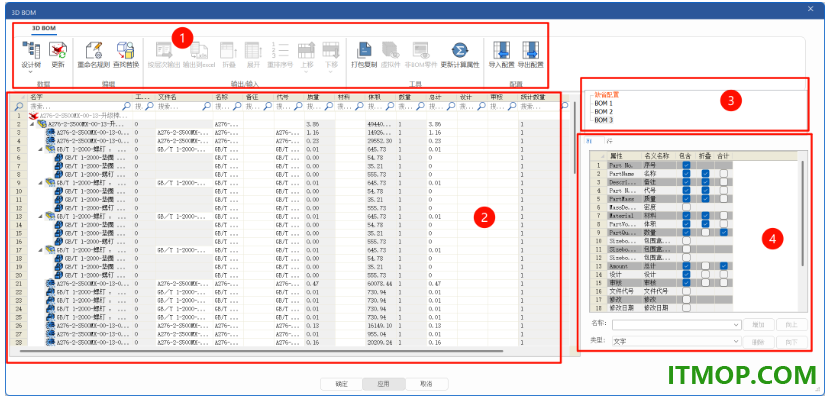Viewport: 826px width, 398px height.
Task: Toggle 合计 checkbox for Amount 总计
Action: [x=724, y=266]
